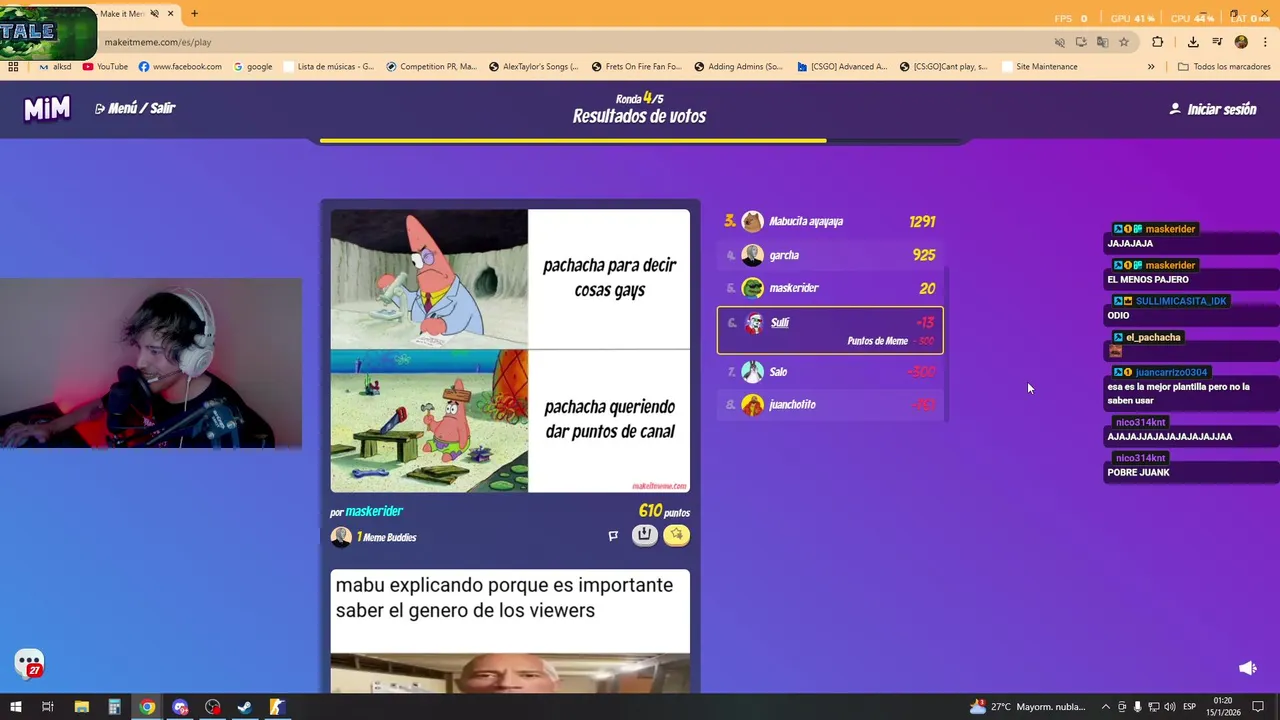This screenshot has height=720, width=1280.
Task: Click the translate page icon
Action: point(1102,42)
